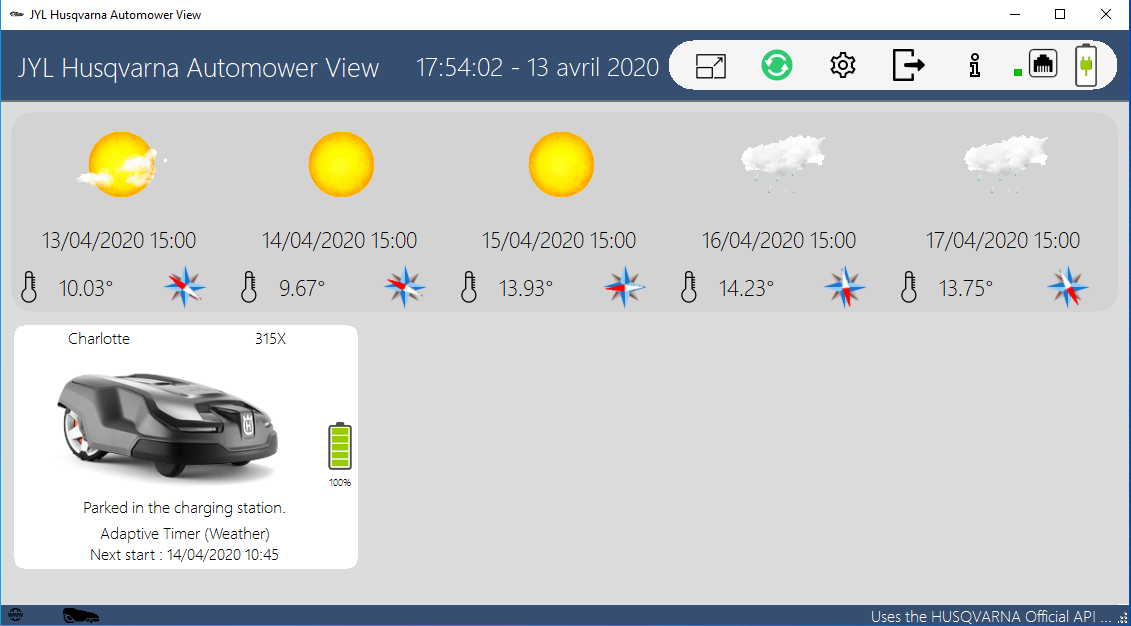The height and width of the screenshot is (626, 1131).
Task: Click the header title 'JYL Husqvarna Automower View'
Action: pos(198,68)
